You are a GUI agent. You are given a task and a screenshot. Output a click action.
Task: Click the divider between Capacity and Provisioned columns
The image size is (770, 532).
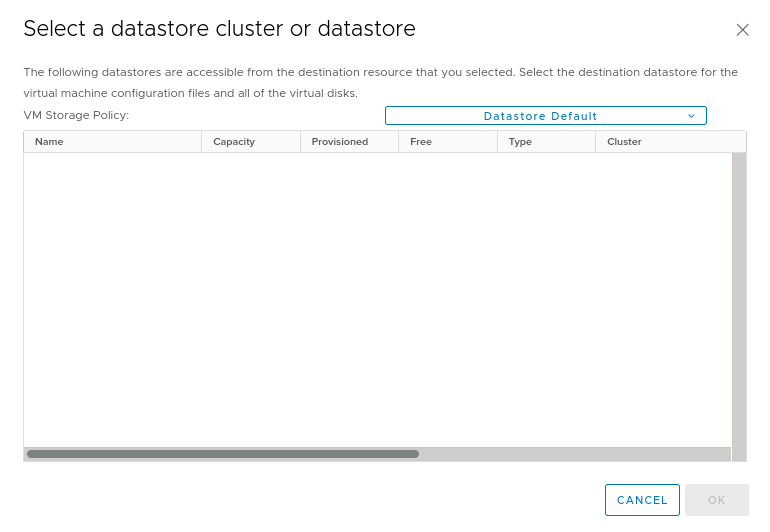300,142
